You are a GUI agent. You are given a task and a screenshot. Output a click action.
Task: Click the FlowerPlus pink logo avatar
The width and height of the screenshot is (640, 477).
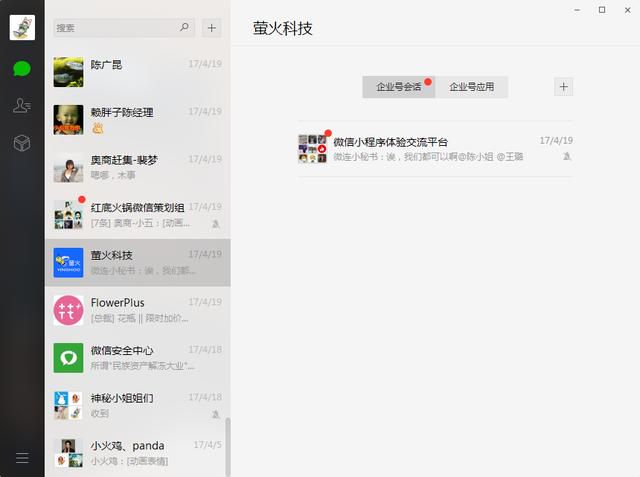[69, 310]
